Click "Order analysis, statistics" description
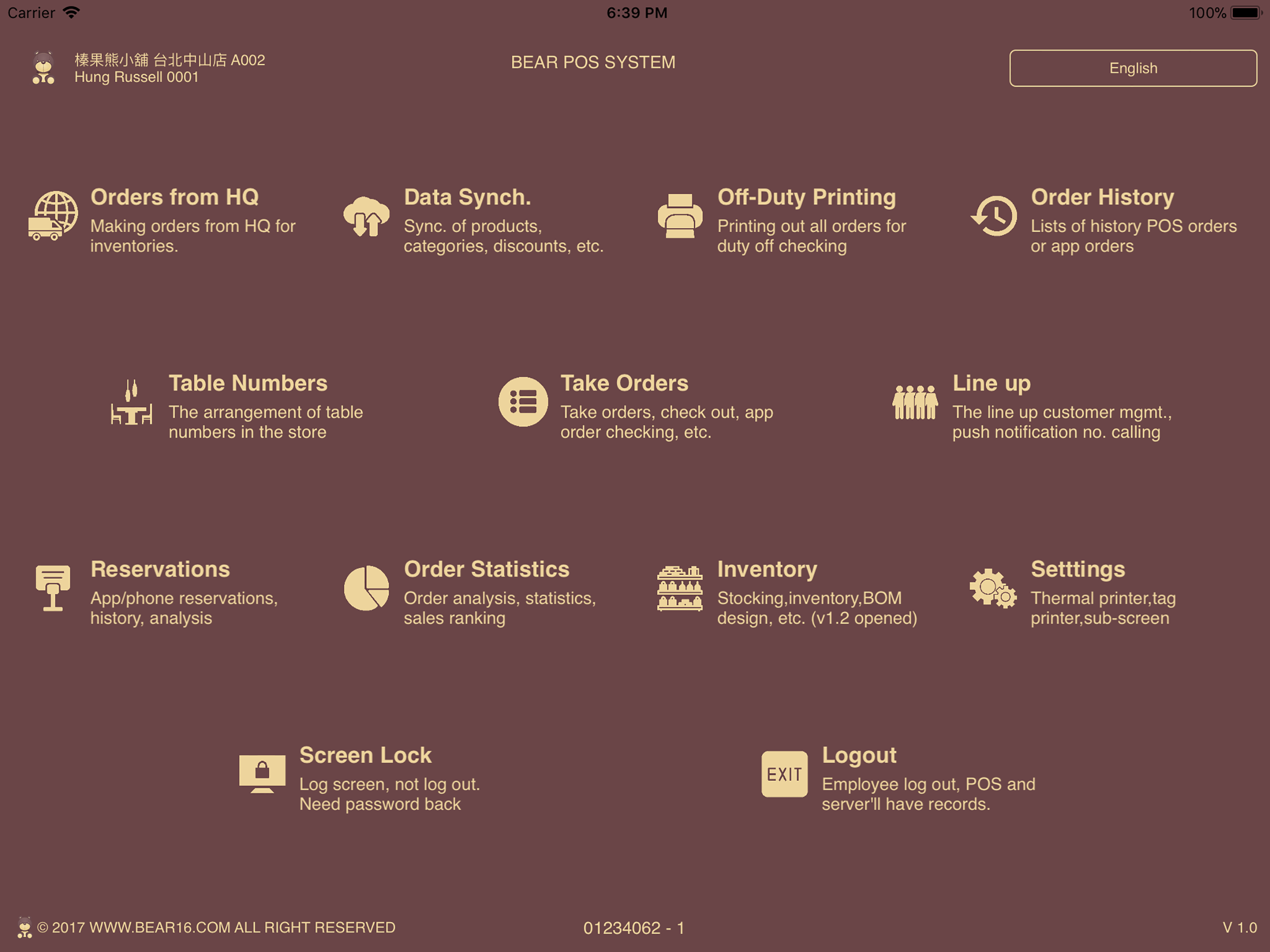Viewport: 1270px width, 952px height. point(500,608)
